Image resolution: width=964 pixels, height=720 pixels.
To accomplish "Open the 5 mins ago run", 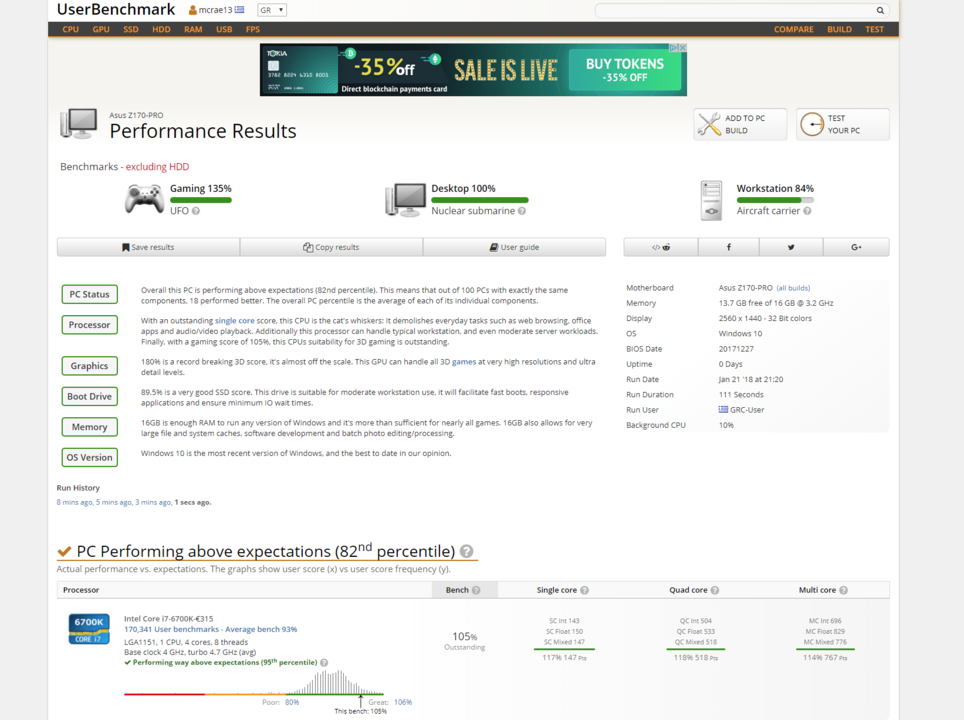I will point(114,502).
